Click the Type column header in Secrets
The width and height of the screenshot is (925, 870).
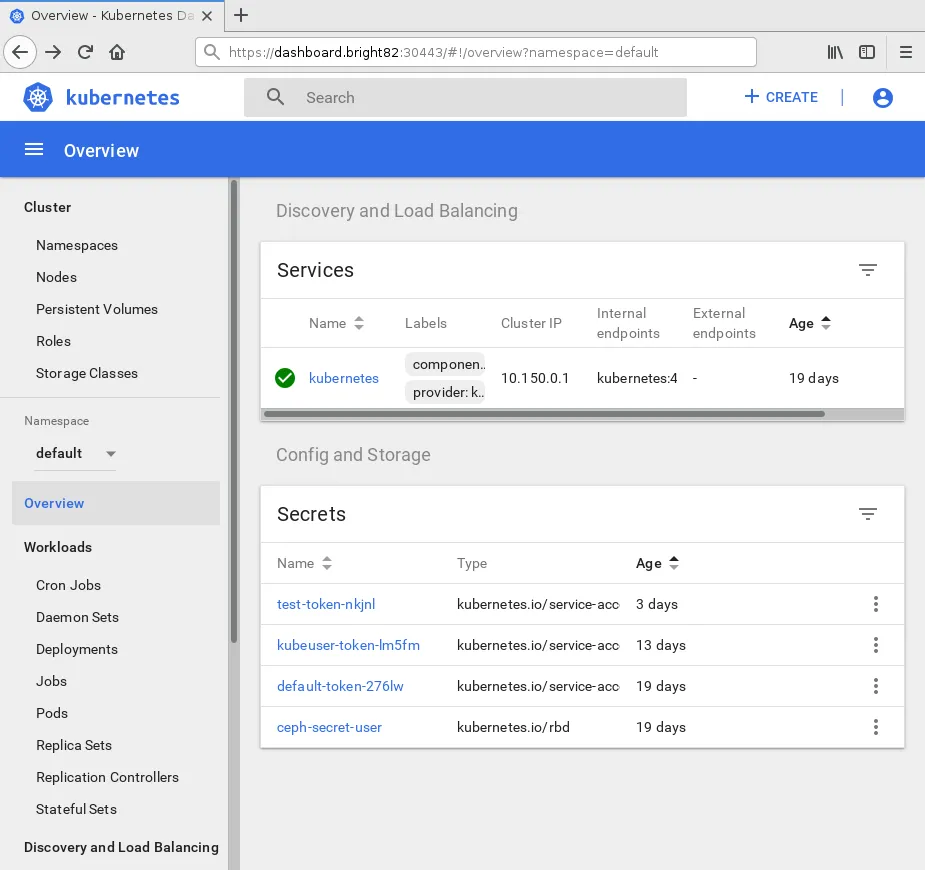coord(472,563)
